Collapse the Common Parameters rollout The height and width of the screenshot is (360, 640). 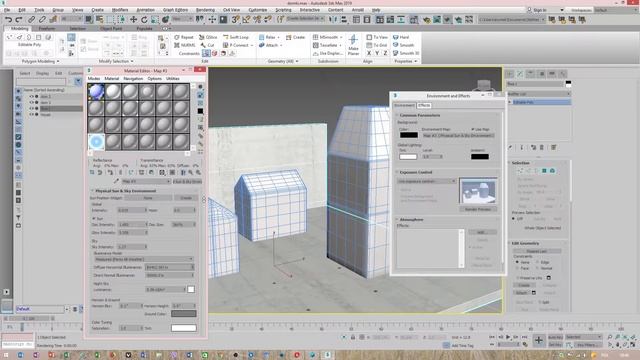point(420,116)
